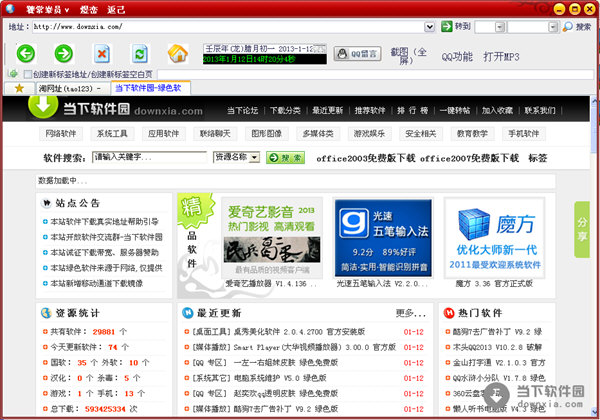This screenshot has width=600, height=420.
Task: Open the 安全相关 category
Action: click(x=421, y=134)
